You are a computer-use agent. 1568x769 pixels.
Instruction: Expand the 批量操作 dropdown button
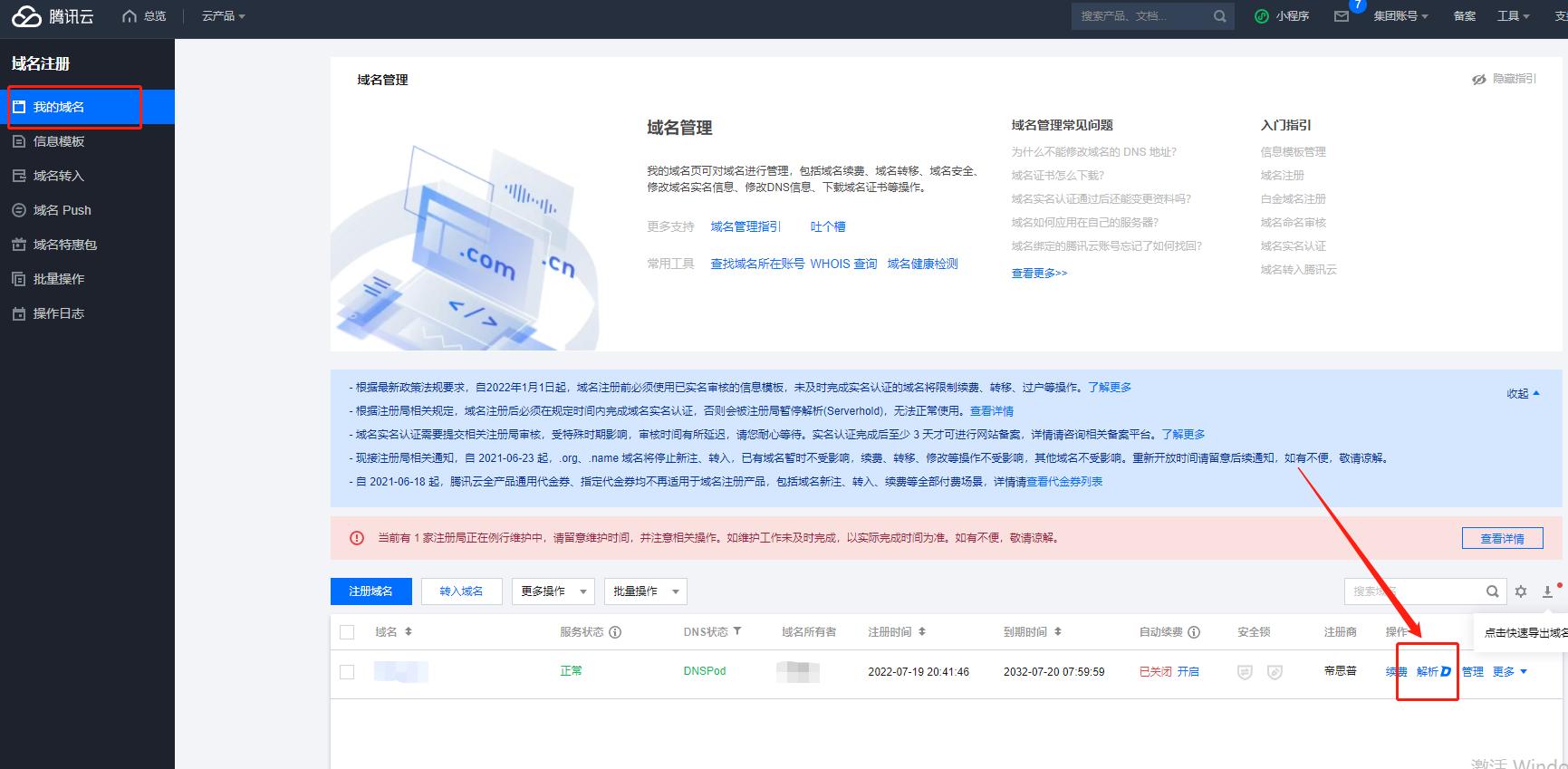click(x=646, y=591)
